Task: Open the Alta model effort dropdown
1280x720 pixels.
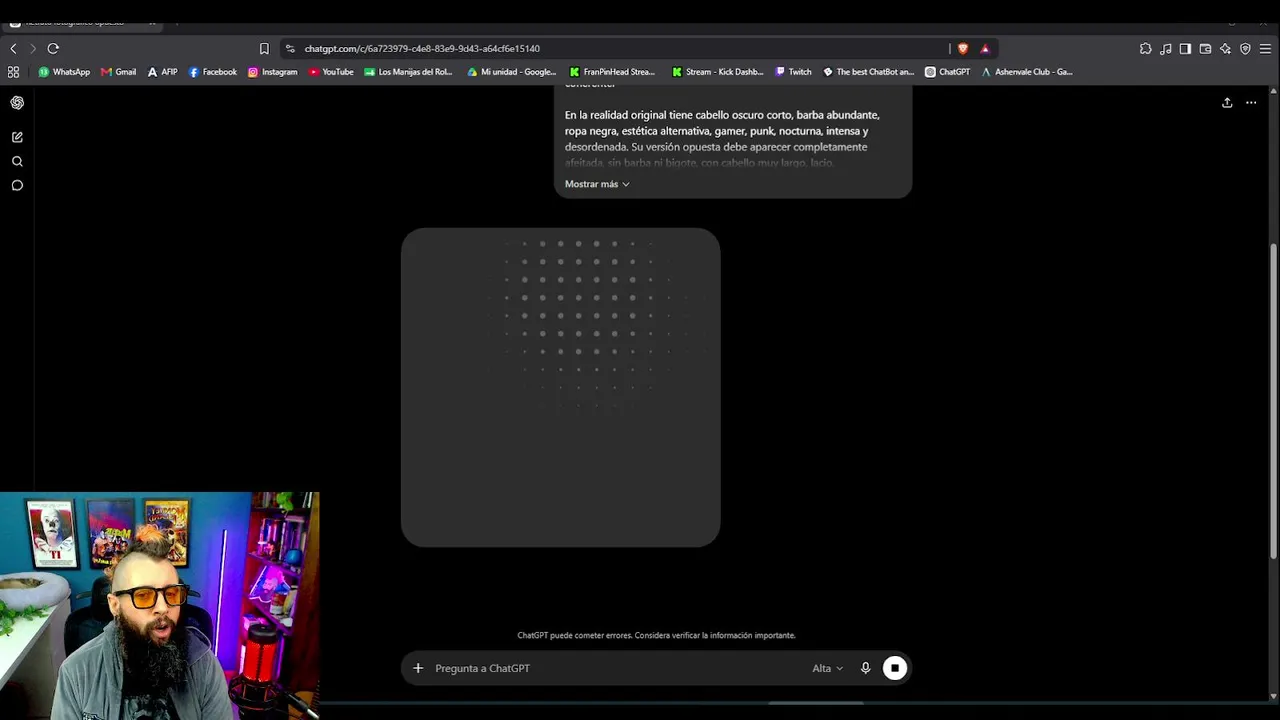Action: (827, 668)
